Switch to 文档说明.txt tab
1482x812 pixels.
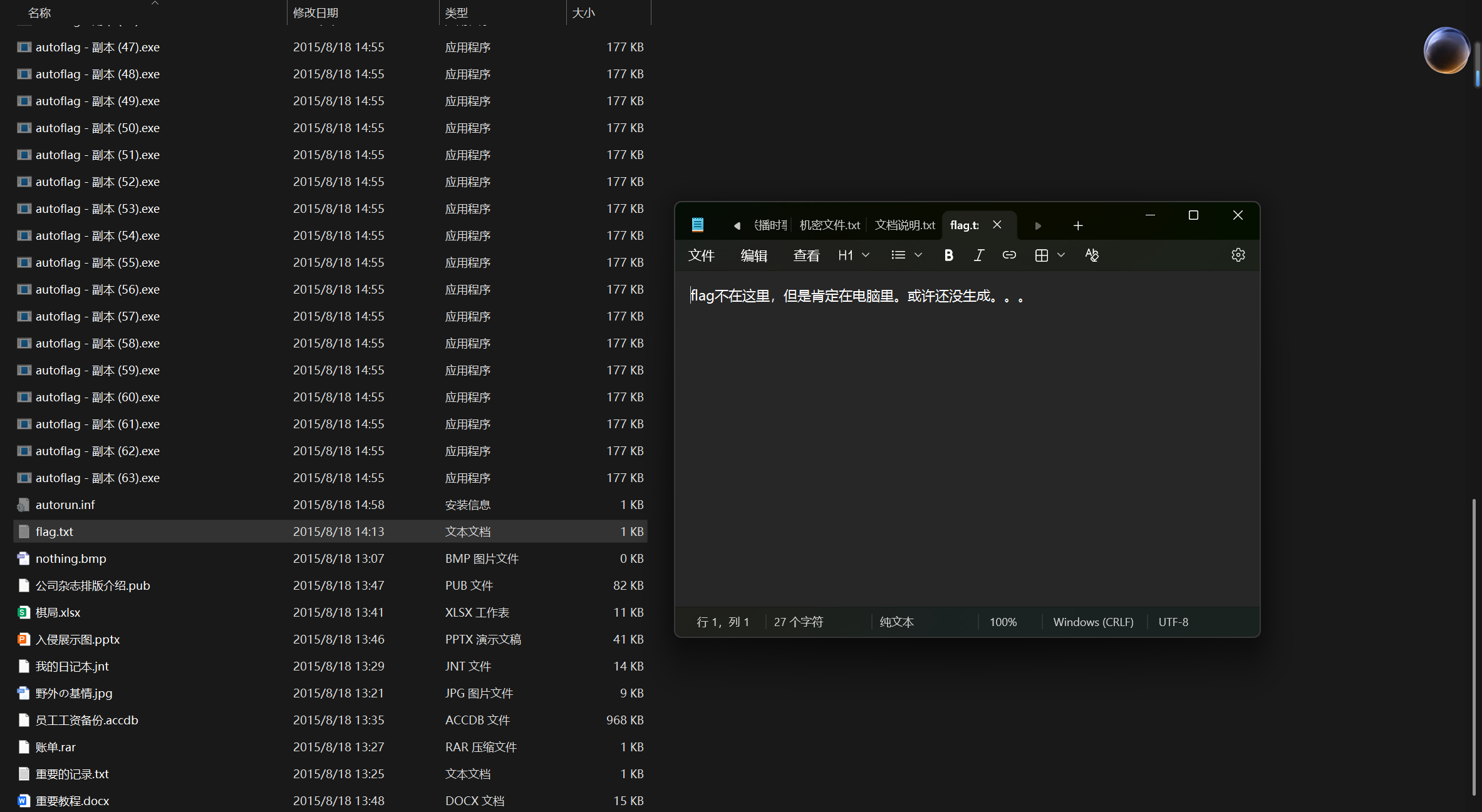coord(904,225)
